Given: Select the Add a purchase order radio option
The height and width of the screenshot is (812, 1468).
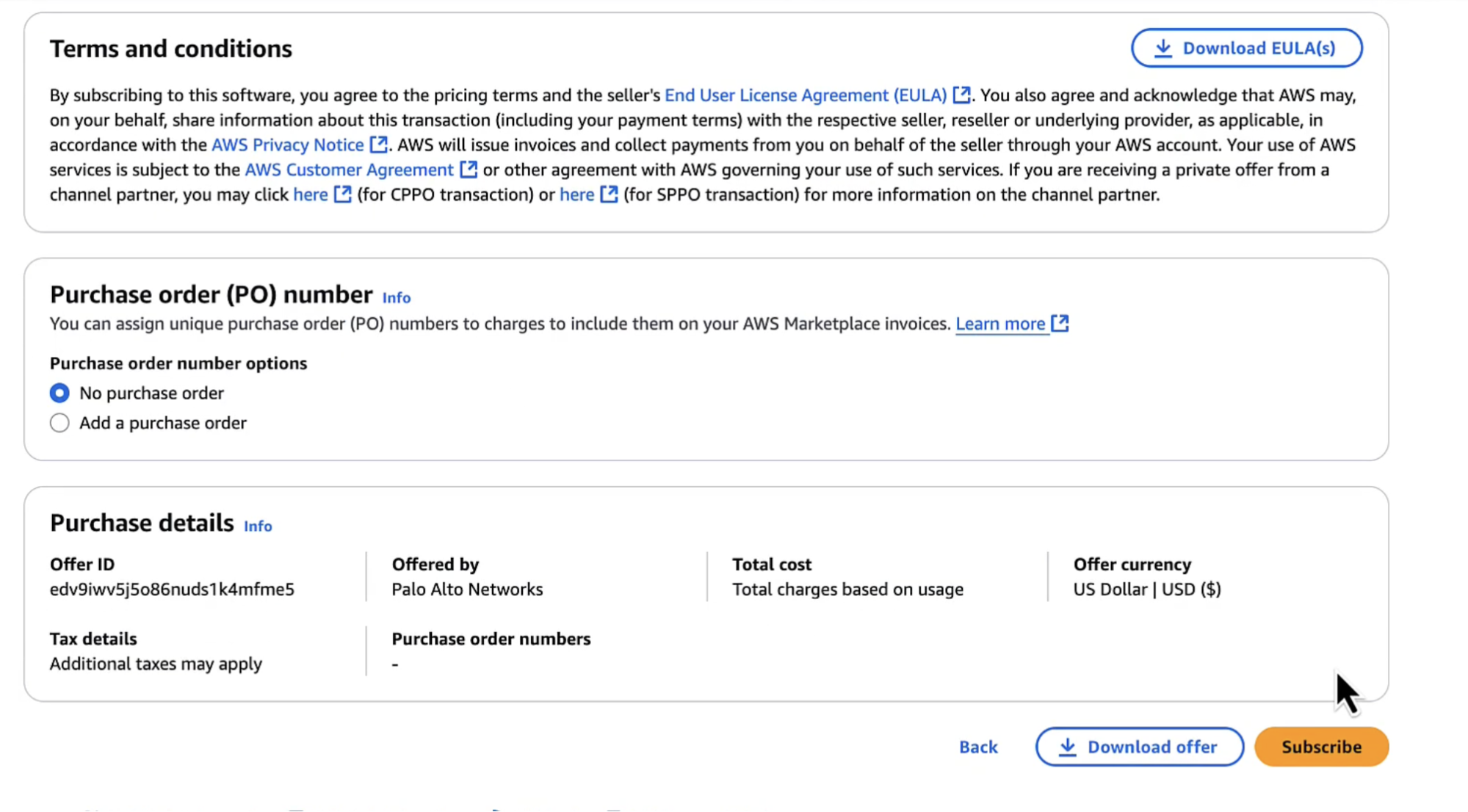Looking at the screenshot, I should tap(59, 423).
